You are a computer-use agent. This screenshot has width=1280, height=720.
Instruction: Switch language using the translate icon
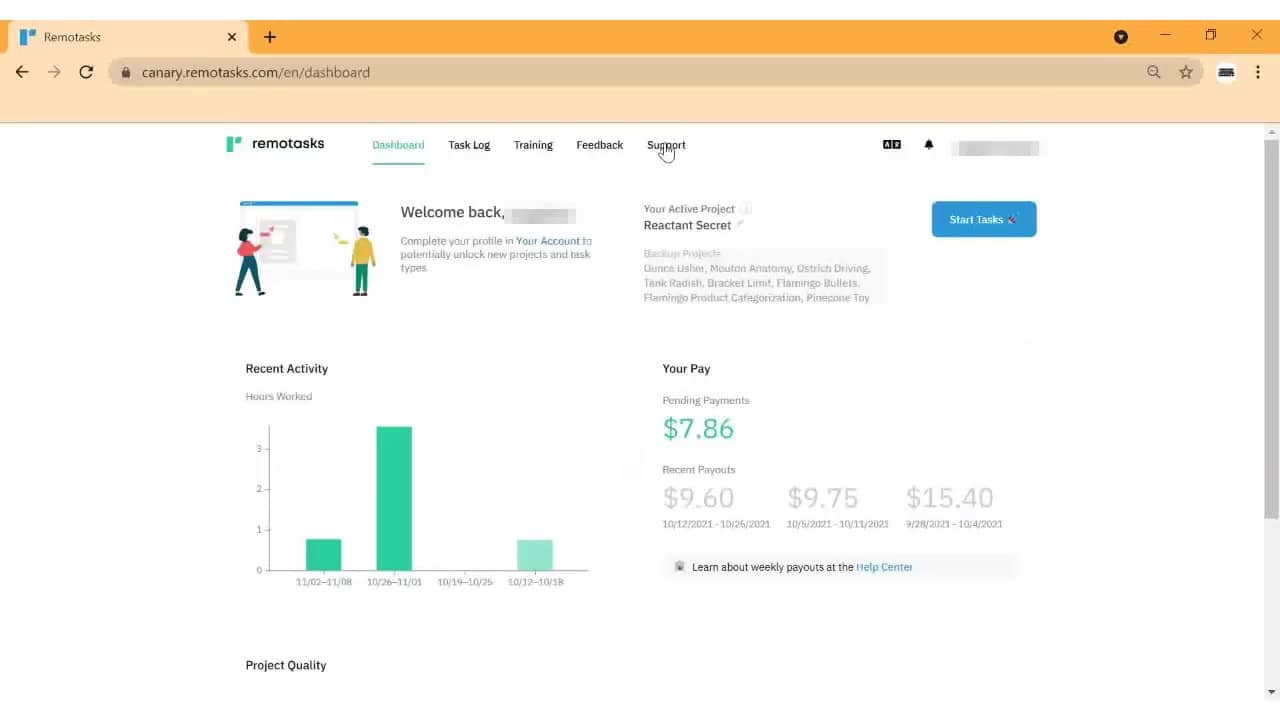coord(890,144)
